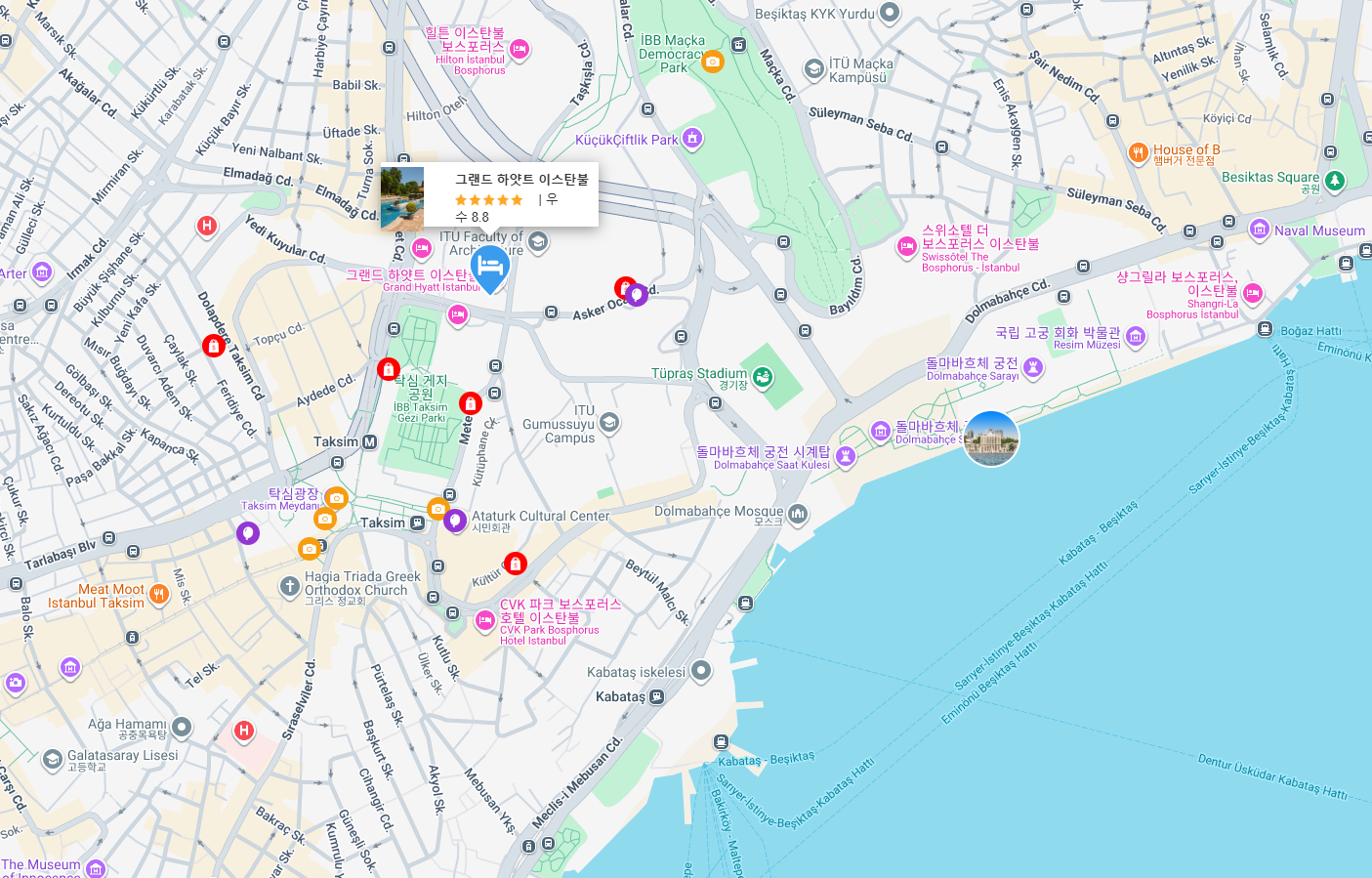
Task: Click the Tarlabaşı Blv street label
Action: (61, 555)
